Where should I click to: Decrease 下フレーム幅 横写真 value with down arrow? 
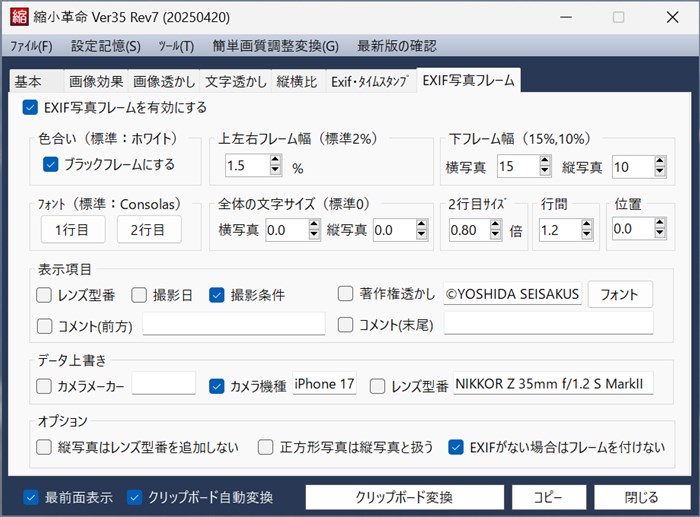click(x=545, y=171)
